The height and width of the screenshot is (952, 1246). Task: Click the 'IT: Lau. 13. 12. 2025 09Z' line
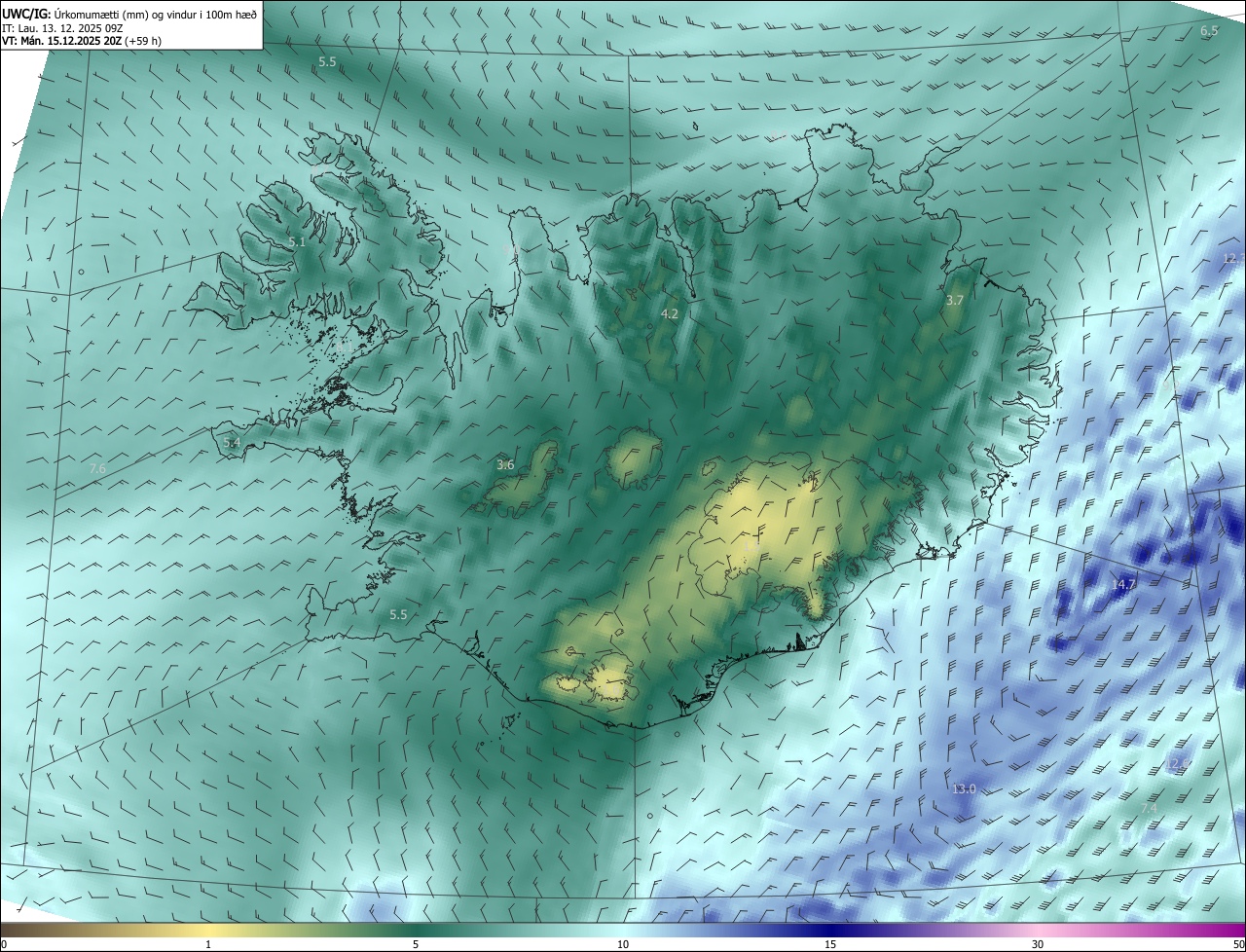click(x=62, y=28)
